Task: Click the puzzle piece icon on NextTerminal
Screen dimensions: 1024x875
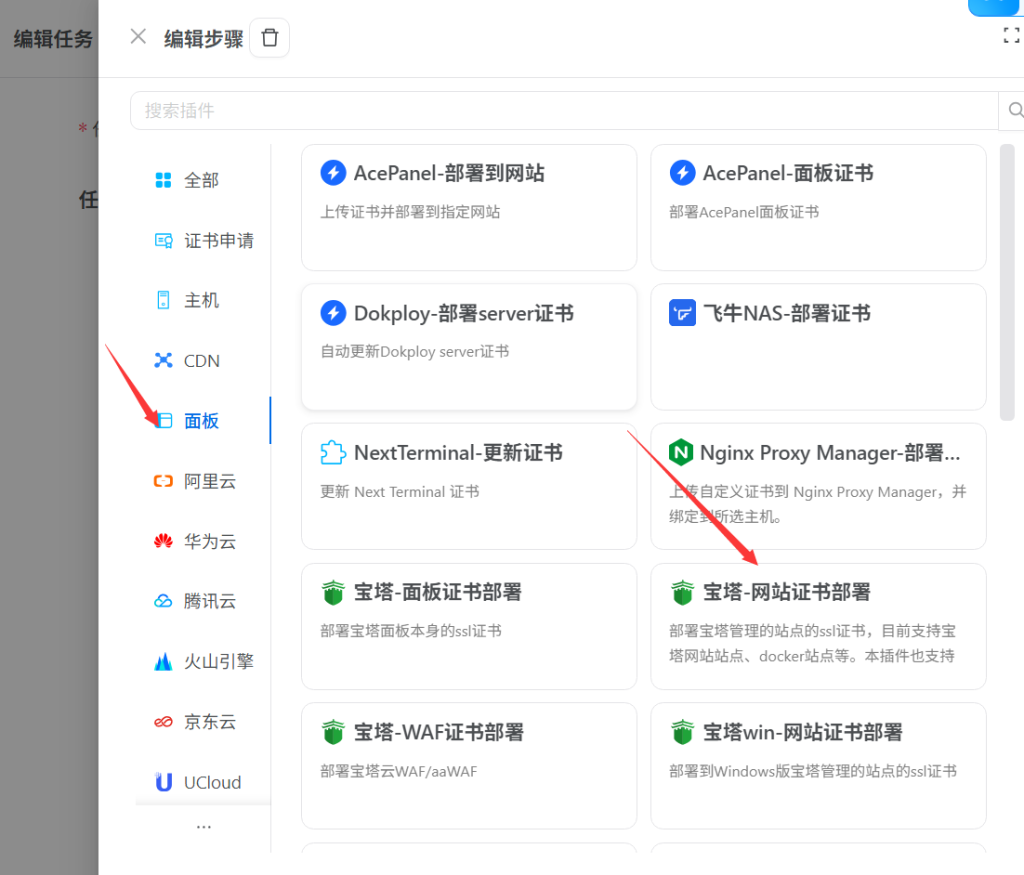Action: click(333, 453)
